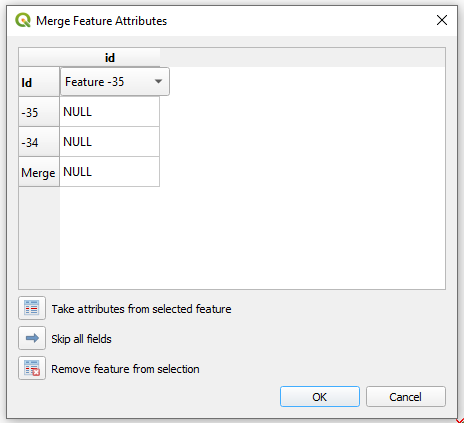Click the Take attributes from selected feature icon
This screenshot has width=464, height=423.
tap(32, 308)
